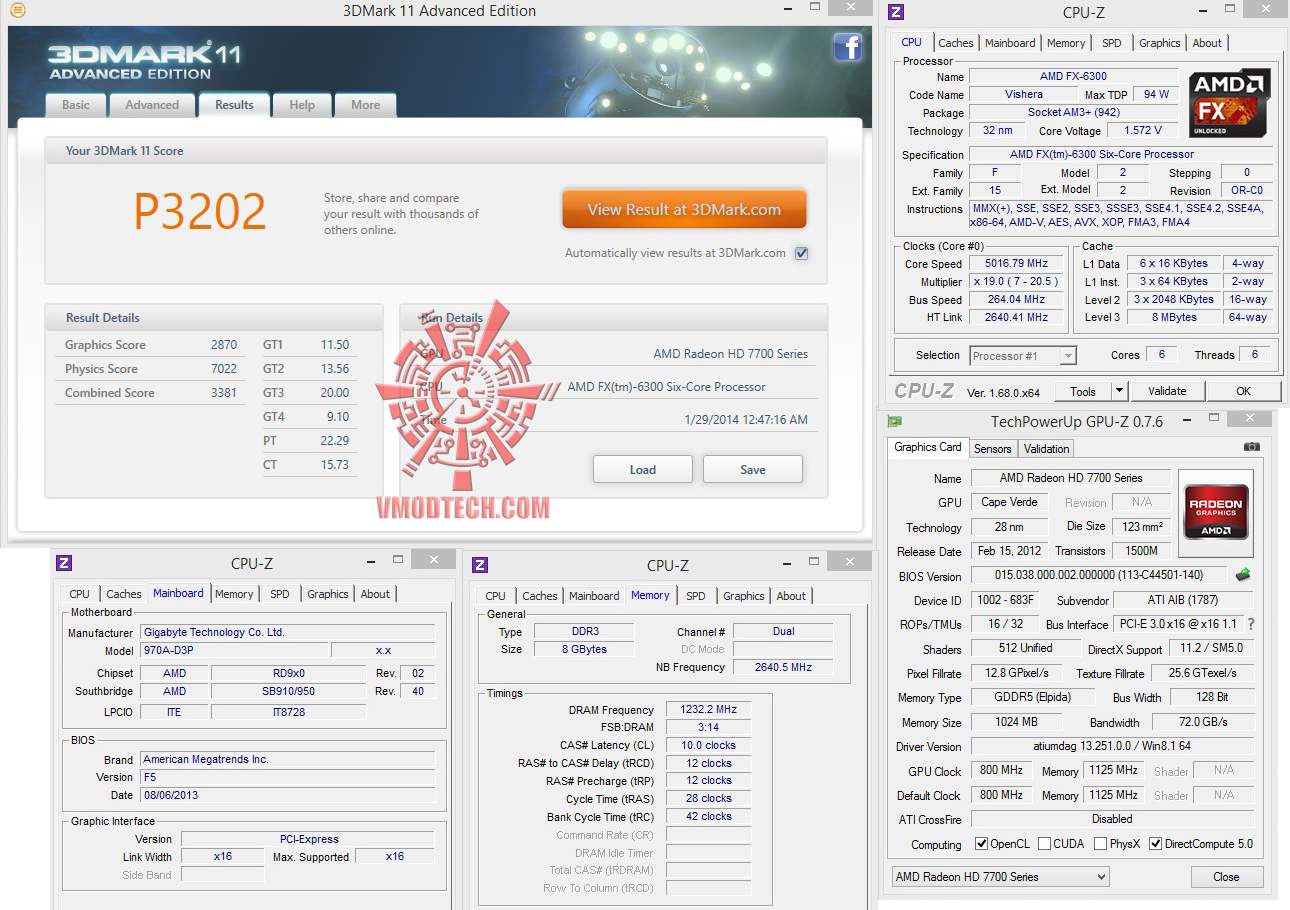Click the BIOS Version field in GPU-Z

(x=1099, y=575)
